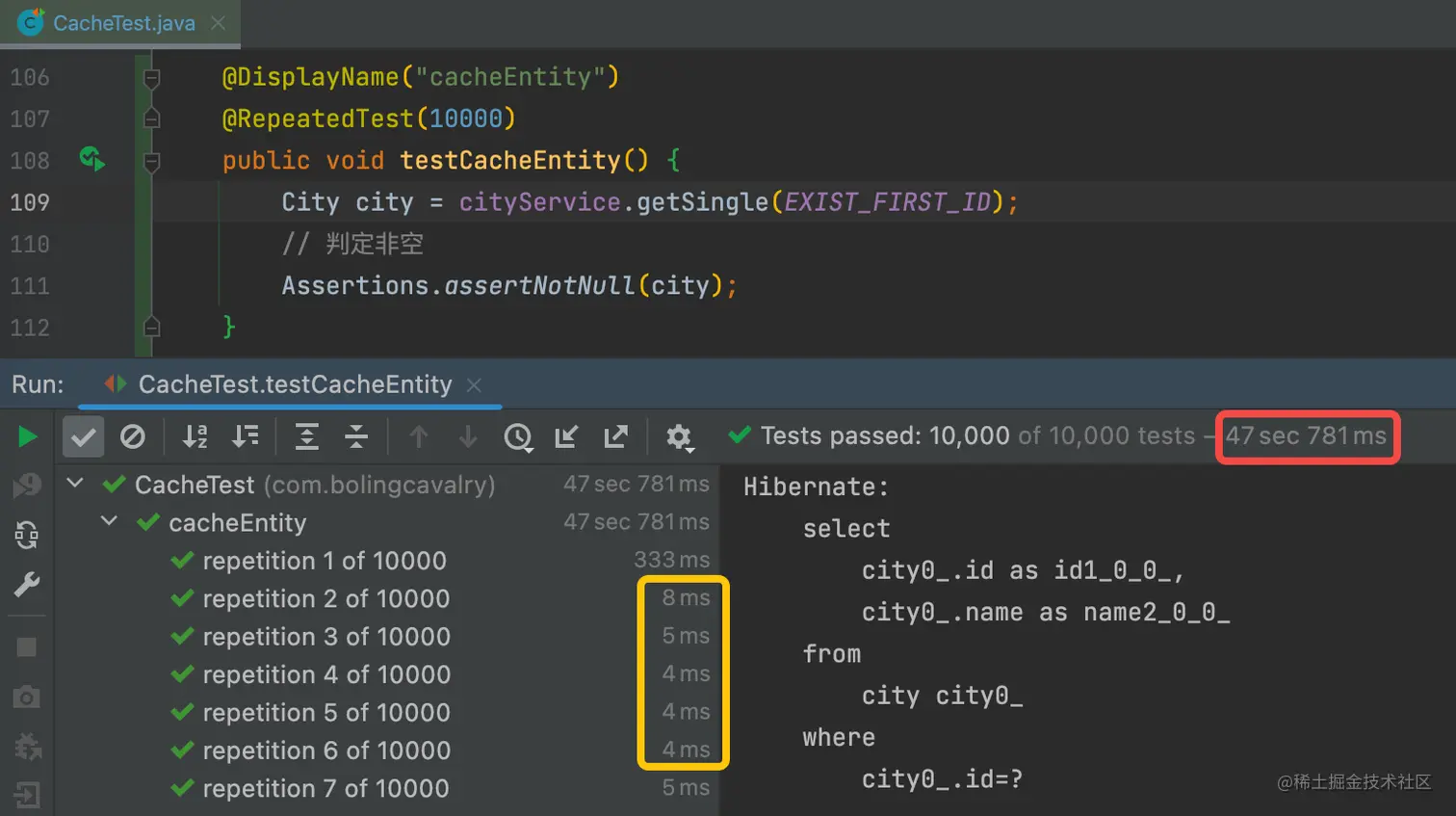Image resolution: width=1456 pixels, height=816 pixels.
Task: Click the assertNotNull method name
Action: tap(539, 285)
